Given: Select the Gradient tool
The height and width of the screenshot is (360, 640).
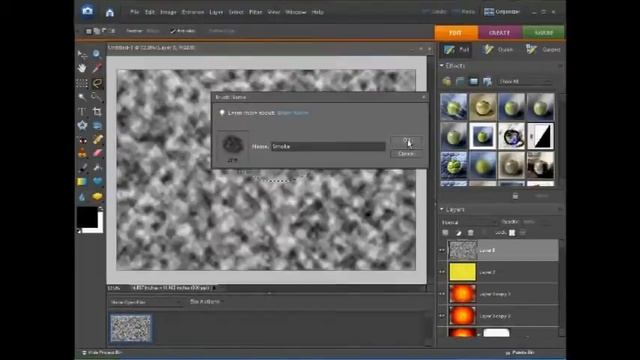Looking at the screenshot, I should pos(82,182).
